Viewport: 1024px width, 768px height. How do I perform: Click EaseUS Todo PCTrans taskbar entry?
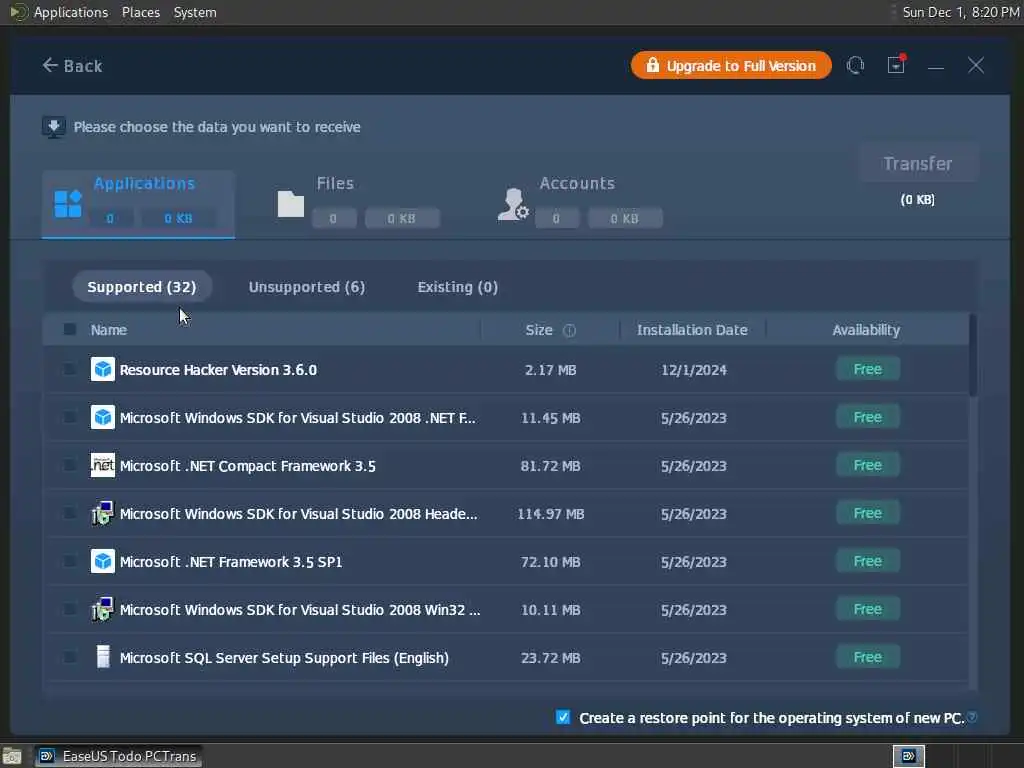click(118, 756)
